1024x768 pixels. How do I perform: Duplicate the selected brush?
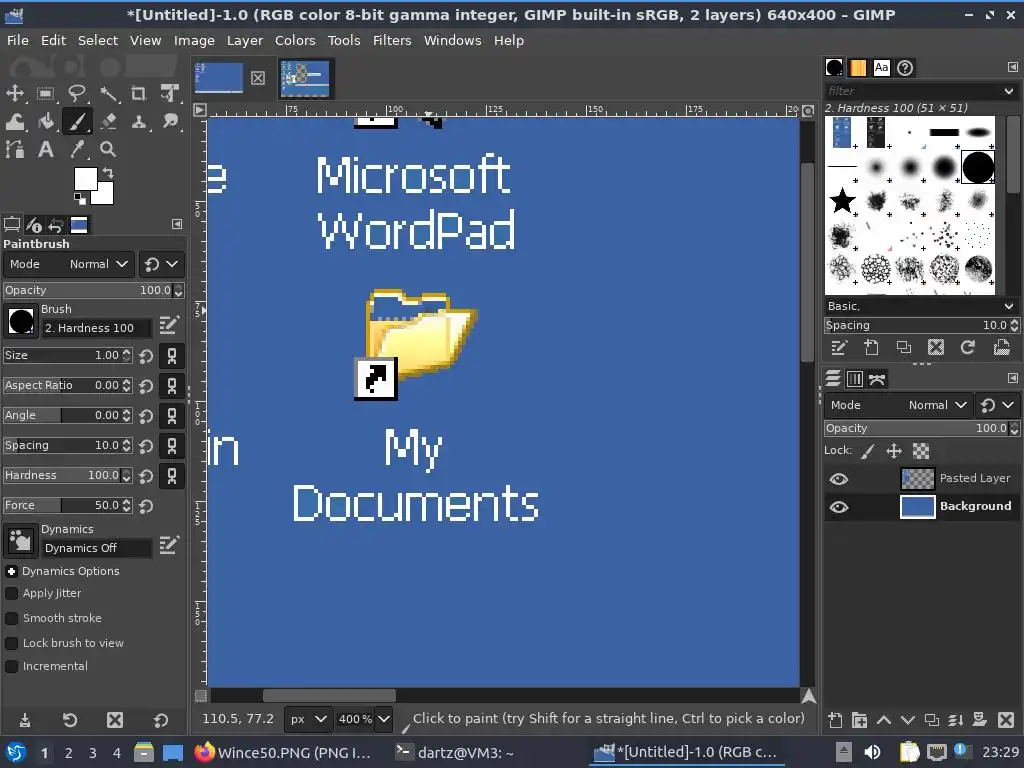click(903, 347)
